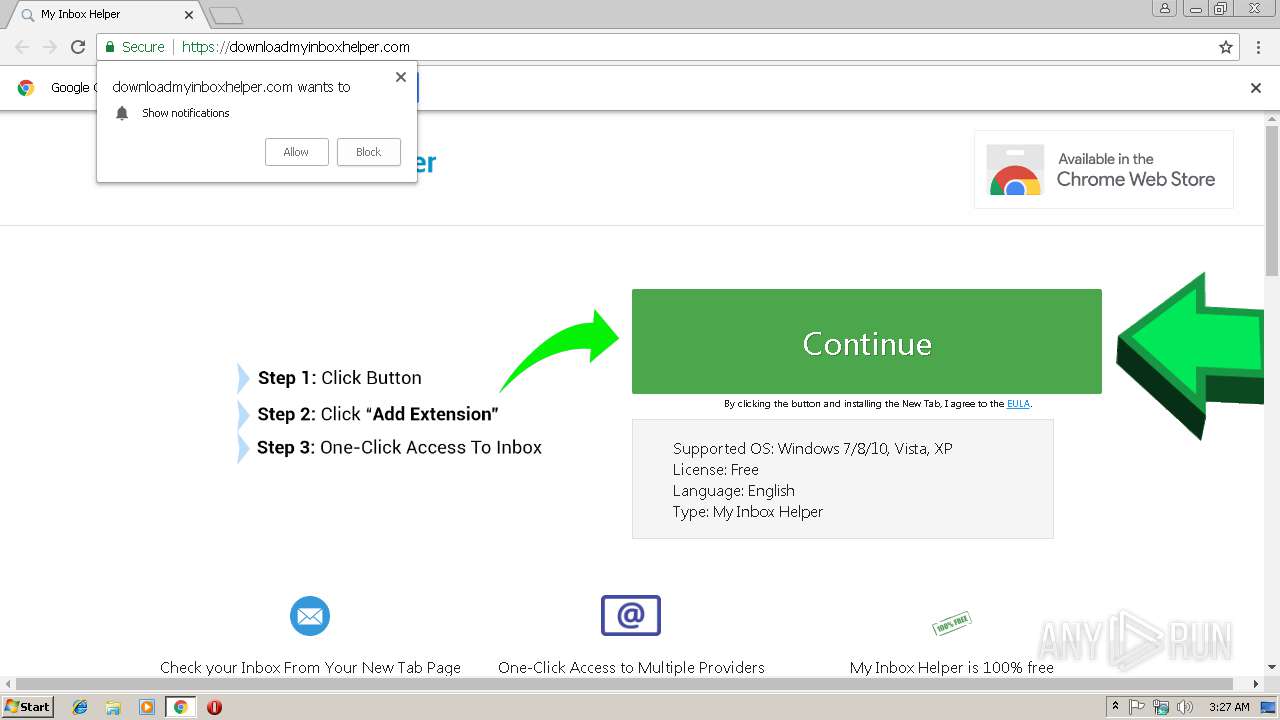1280x720 pixels.
Task: Click the Action Center flag icon
Action: [1137, 707]
